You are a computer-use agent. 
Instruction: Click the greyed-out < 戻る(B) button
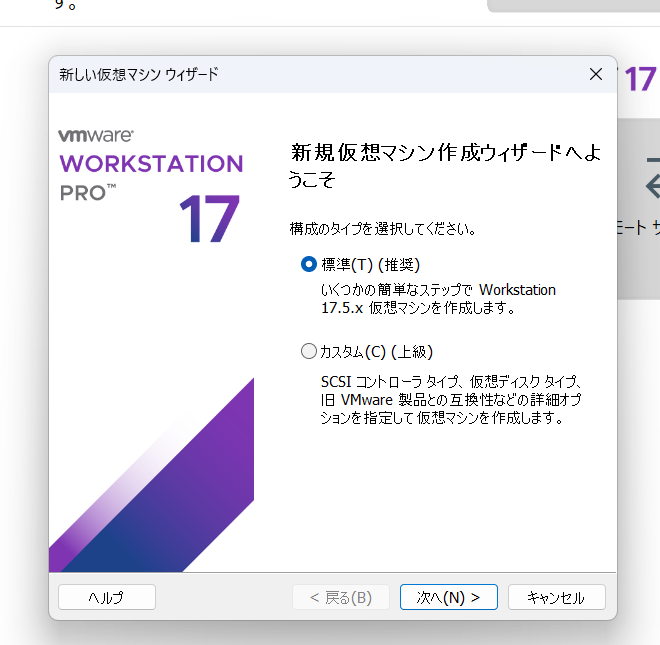click(340, 597)
